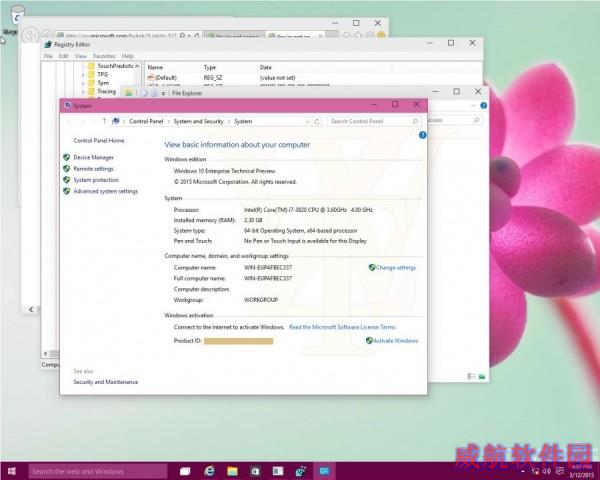
Task: Open Task View on taskbar
Action: 185,471
